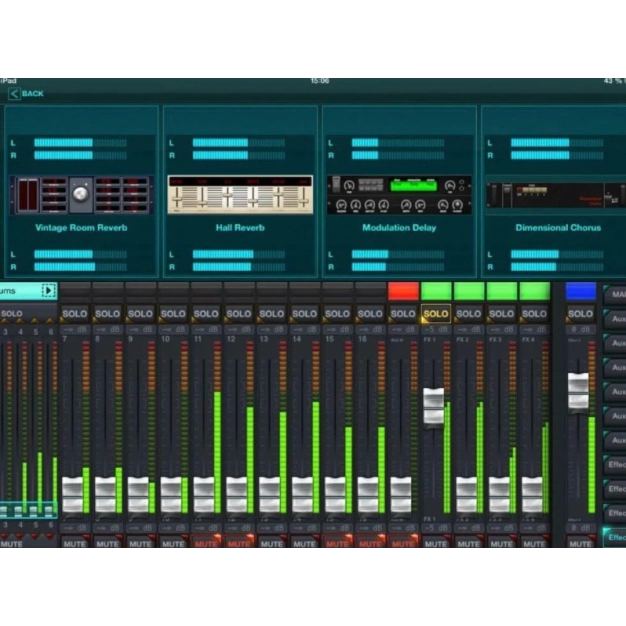Mute channel 7
The width and height of the screenshot is (626, 626).
75,543
